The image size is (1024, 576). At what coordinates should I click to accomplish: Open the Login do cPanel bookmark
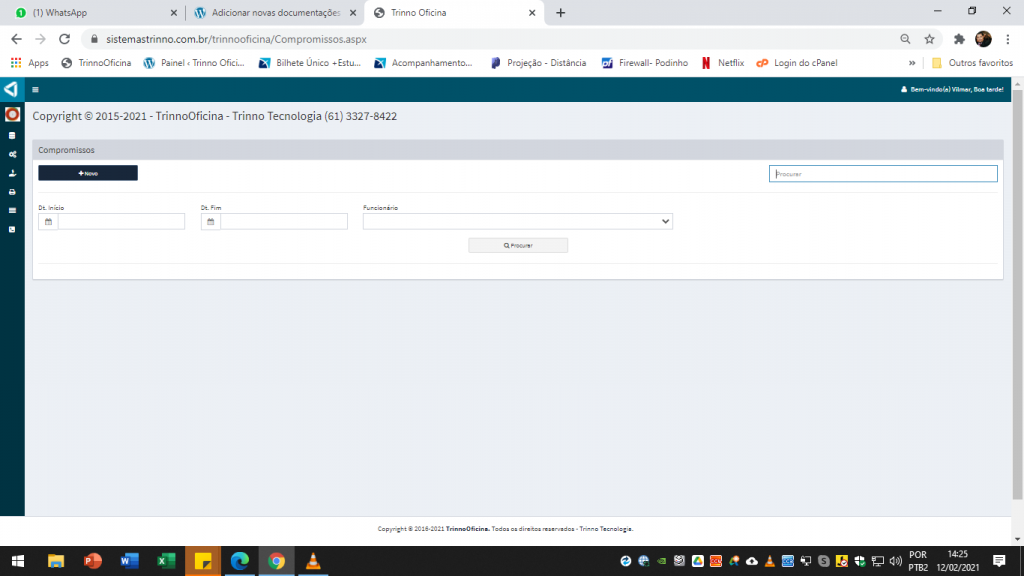[x=797, y=63]
